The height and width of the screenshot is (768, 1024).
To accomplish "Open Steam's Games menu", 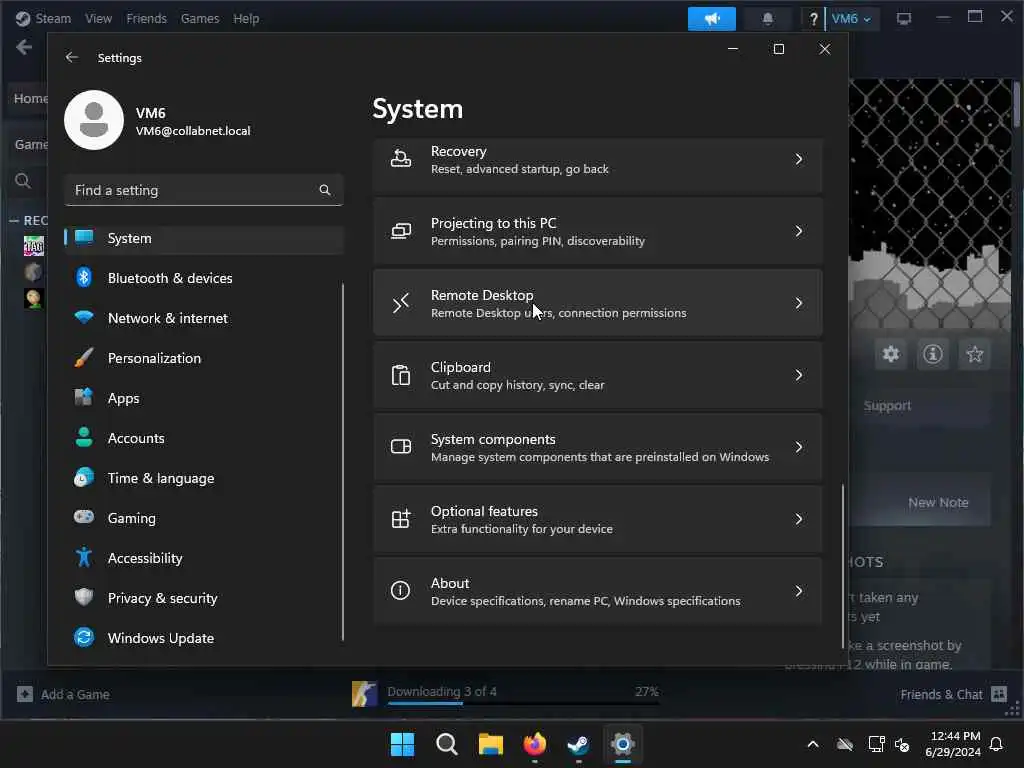I will pyautogui.click(x=200, y=19).
